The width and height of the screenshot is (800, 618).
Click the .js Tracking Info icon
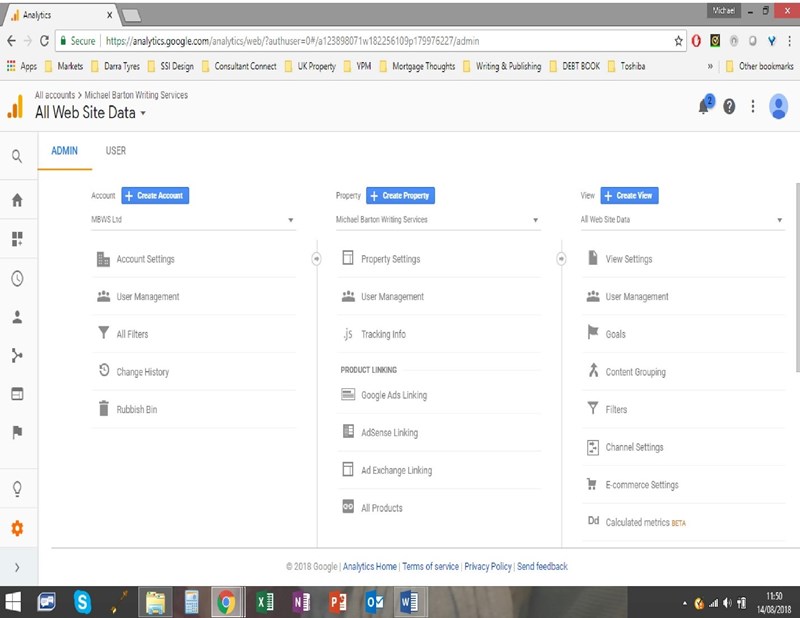pos(347,334)
